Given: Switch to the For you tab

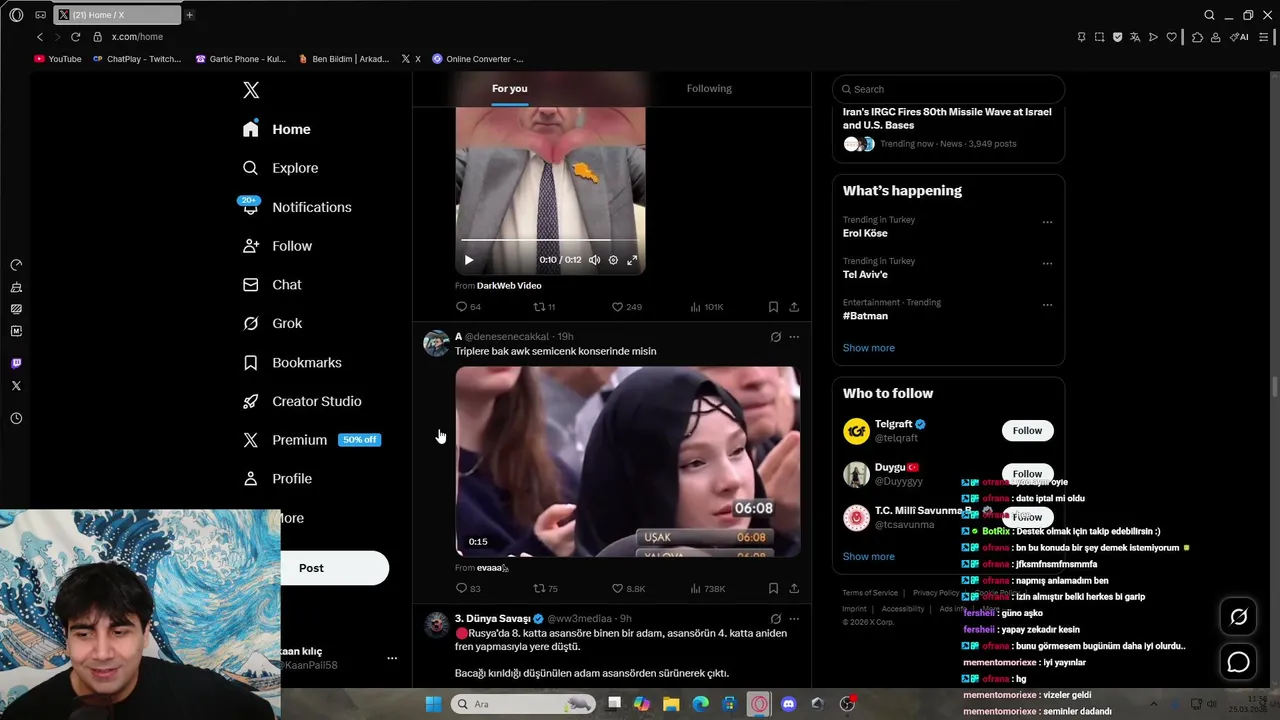Looking at the screenshot, I should click(509, 89).
